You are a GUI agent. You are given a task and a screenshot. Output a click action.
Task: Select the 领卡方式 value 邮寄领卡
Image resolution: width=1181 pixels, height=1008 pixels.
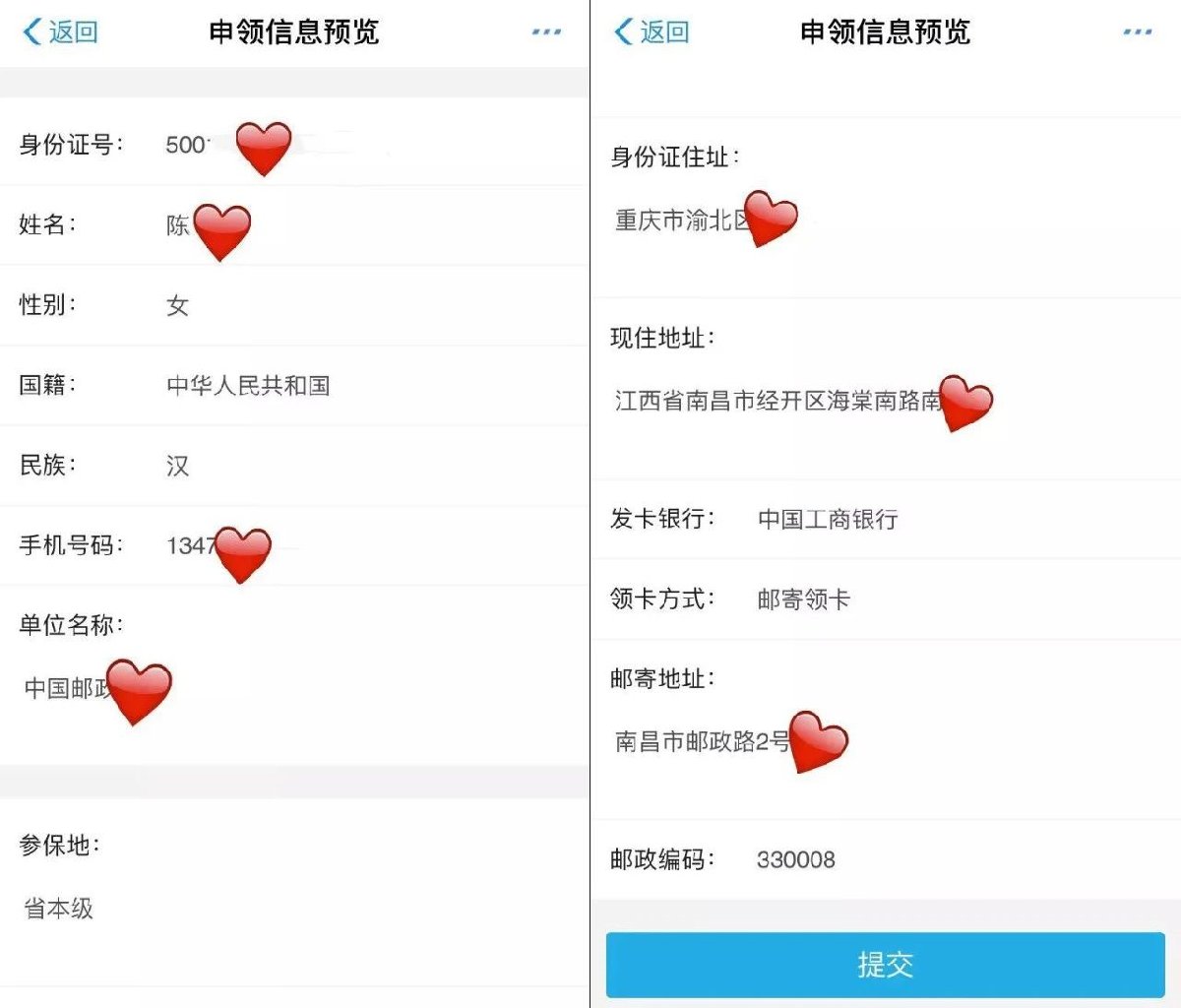(804, 598)
